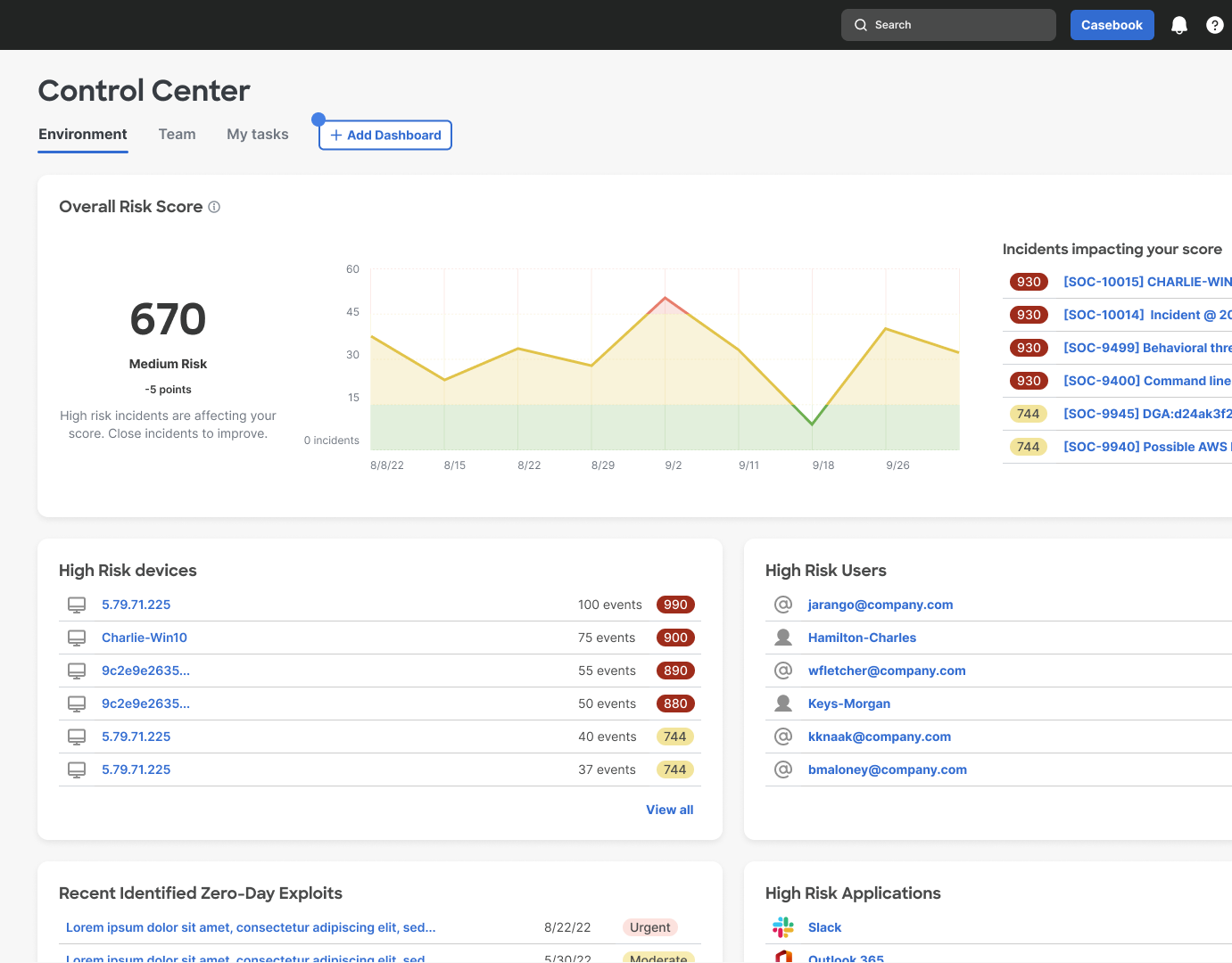Open incident SOC-9945 DGA
The height and width of the screenshot is (963, 1232).
[1147, 414]
